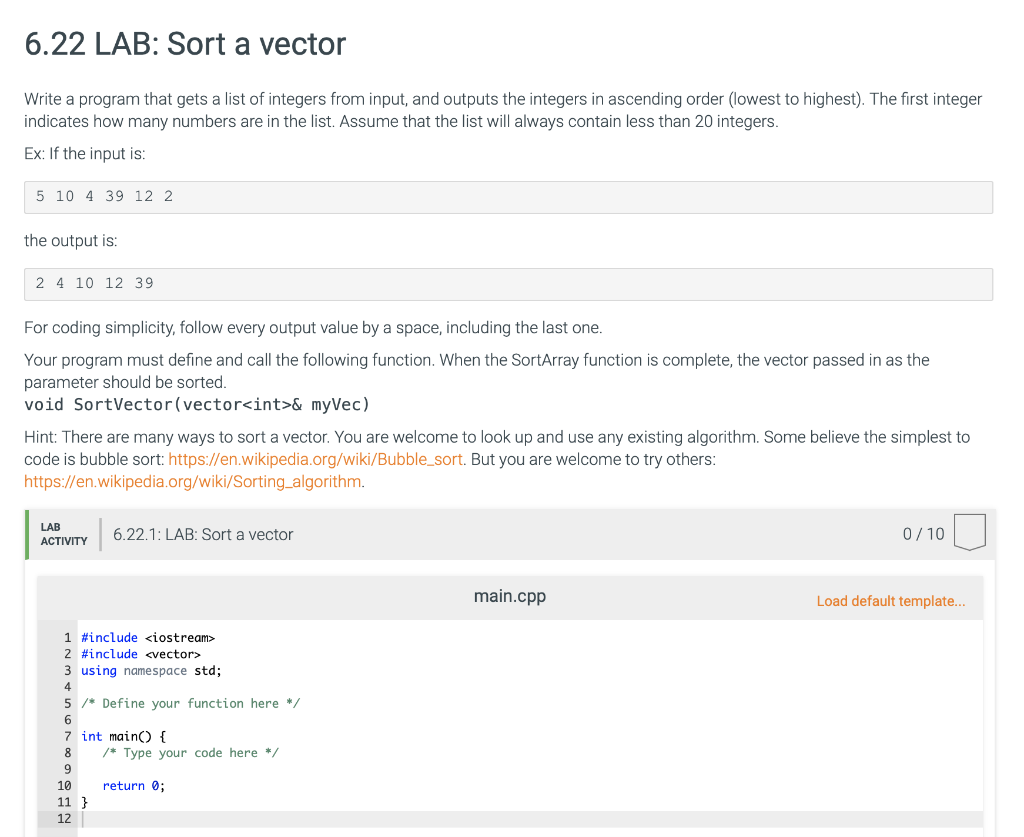The height and width of the screenshot is (837, 1024).
Task: Click the 'Type your code here' comment line
Action: pyautogui.click(x=190, y=753)
